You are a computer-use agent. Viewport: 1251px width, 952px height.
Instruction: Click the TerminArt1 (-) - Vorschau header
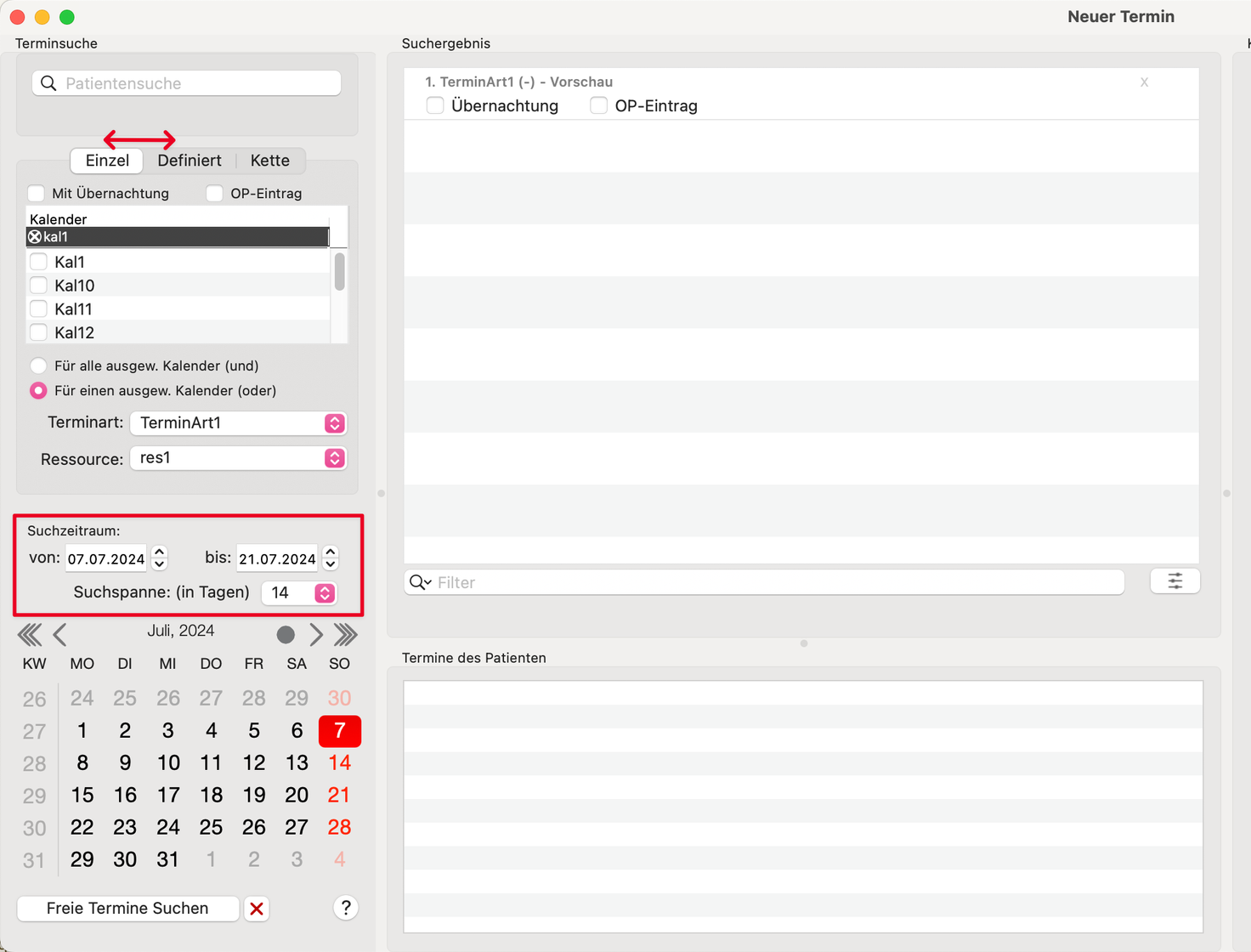(x=519, y=82)
